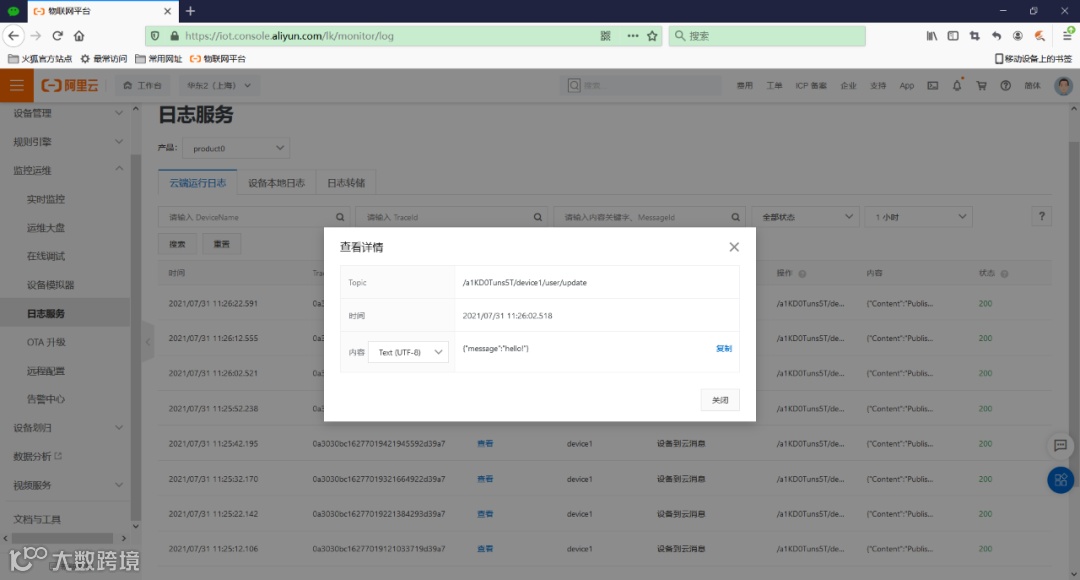Open 在线调试 in the sidebar
This screenshot has width=1080, height=580.
pos(45,256)
